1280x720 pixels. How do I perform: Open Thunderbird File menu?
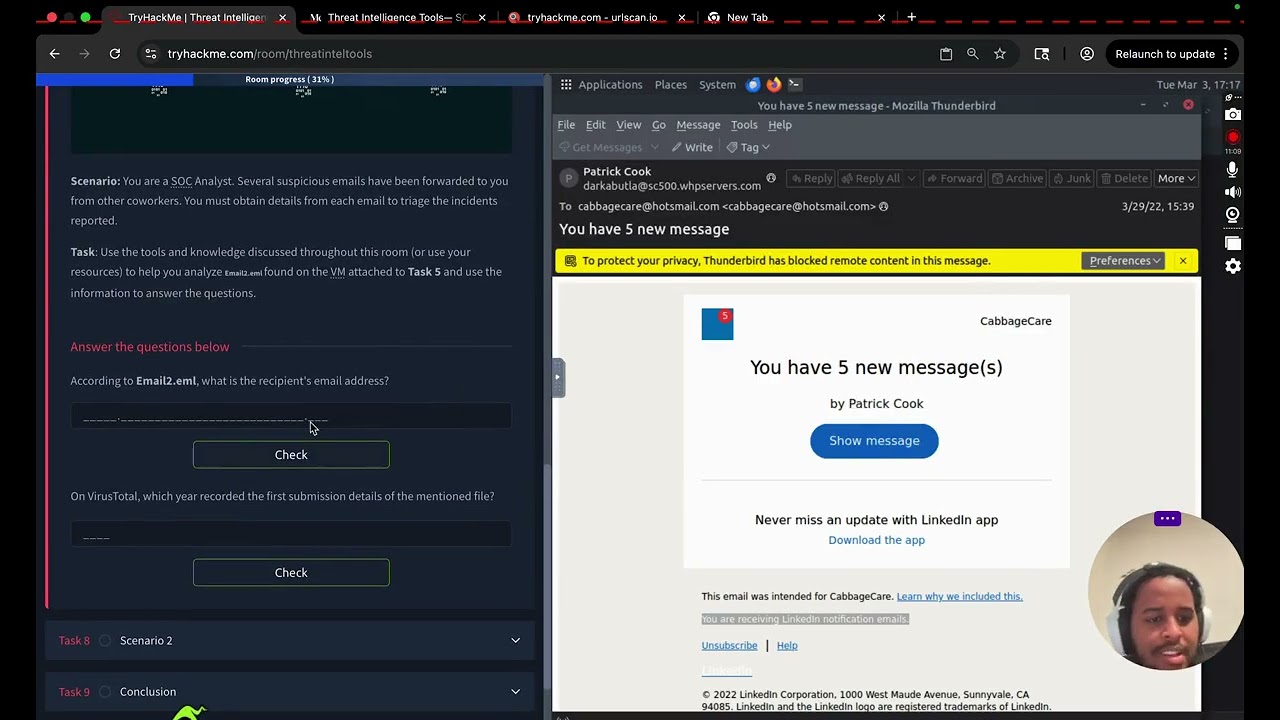566,125
